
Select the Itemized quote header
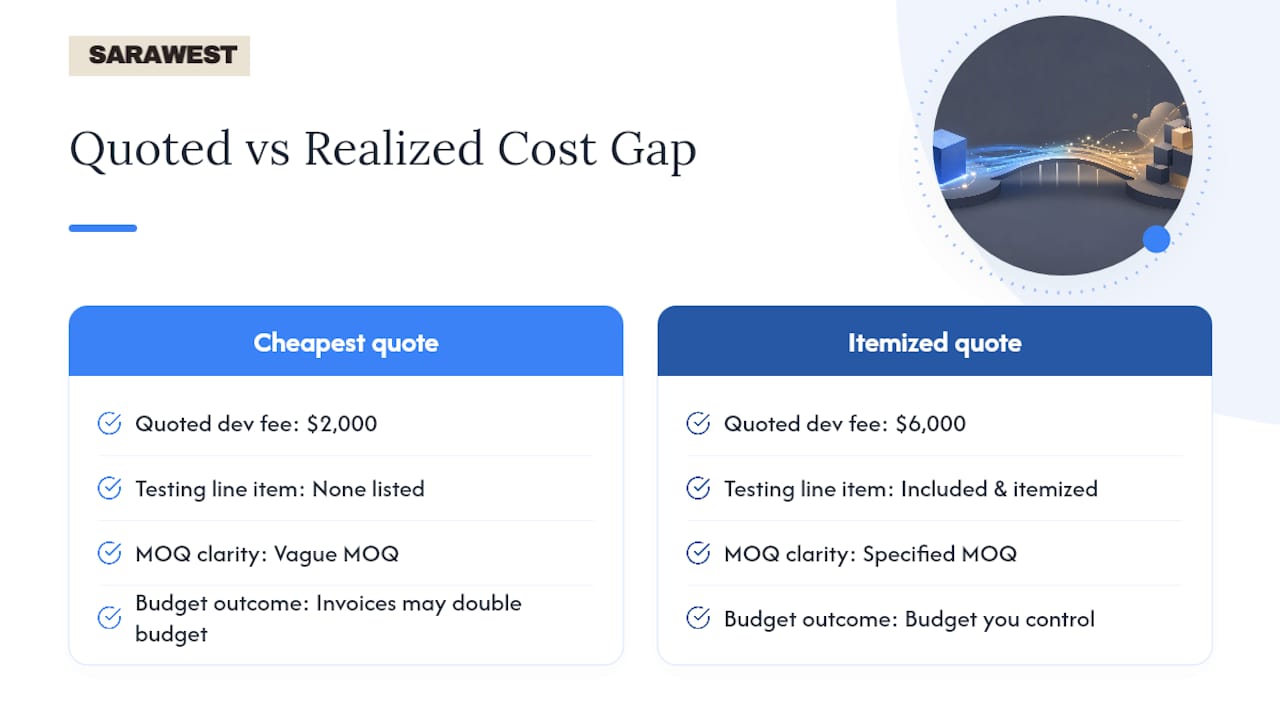tap(935, 341)
